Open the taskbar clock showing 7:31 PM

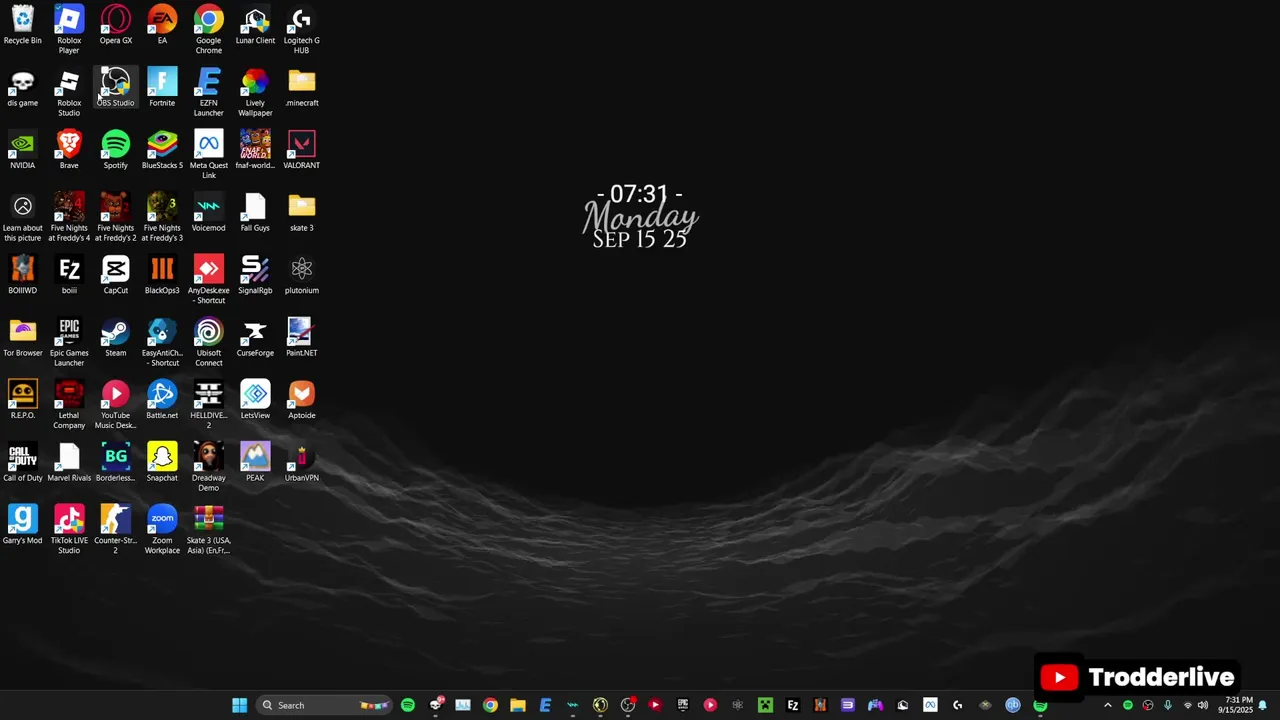pyautogui.click(x=1238, y=705)
